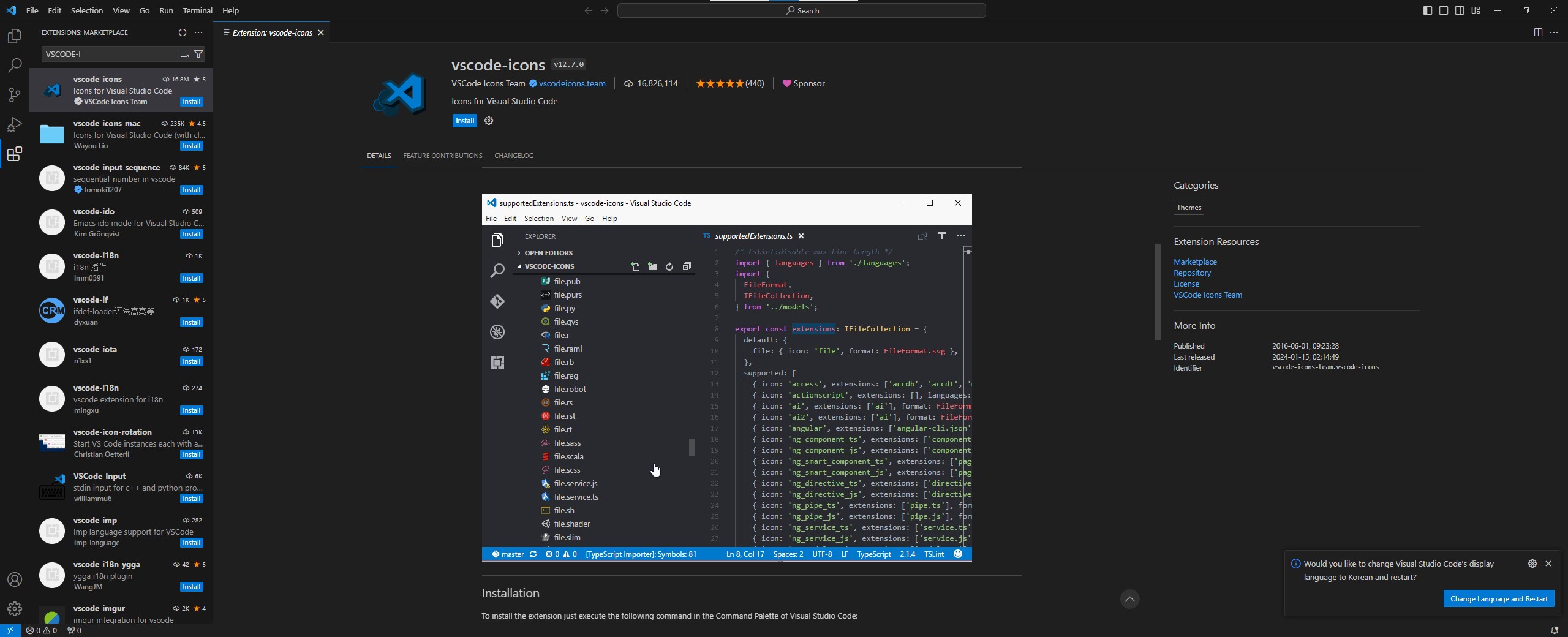Screen dimensions: 1568x637
Task: Open the Accounts icon in the activity bar
Action: (14, 579)
